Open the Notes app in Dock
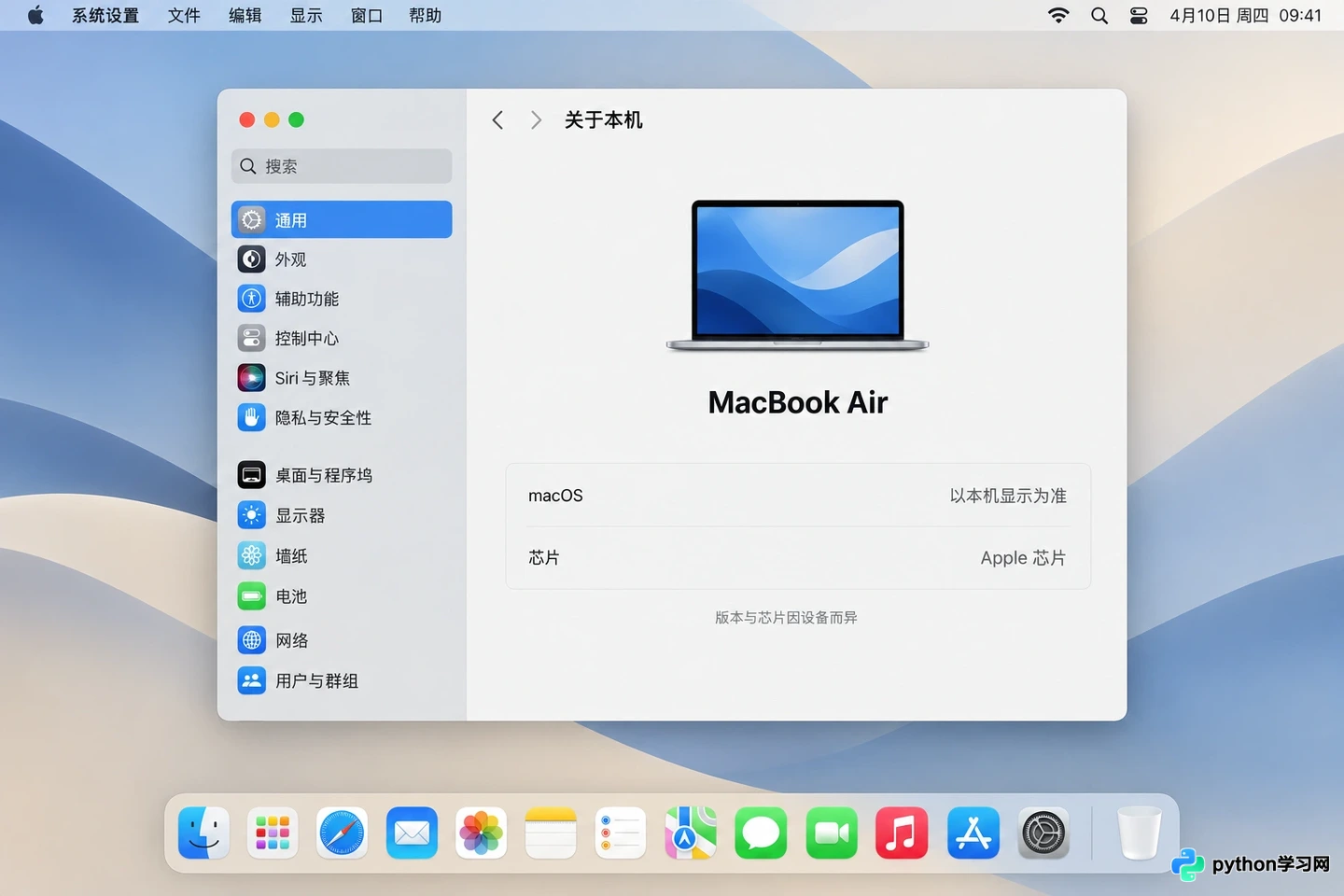 pyautogui.click(x=551, y=833)
